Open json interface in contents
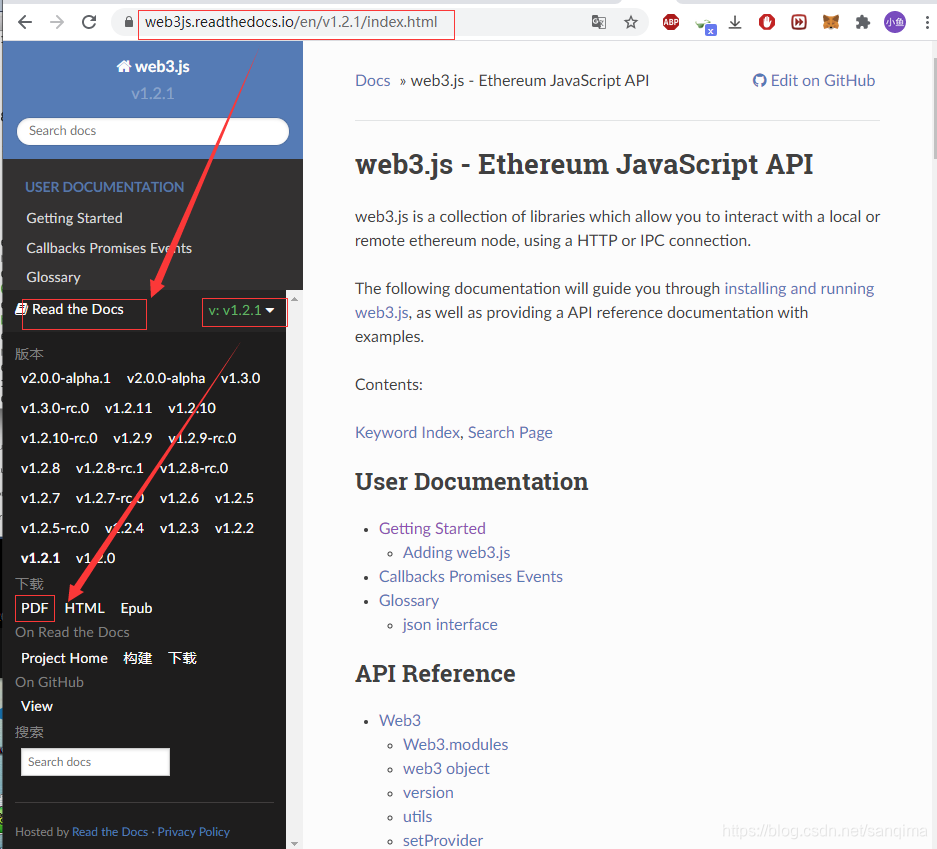The height and width of the screenshot is (849, 937). (x=450, y=624)
